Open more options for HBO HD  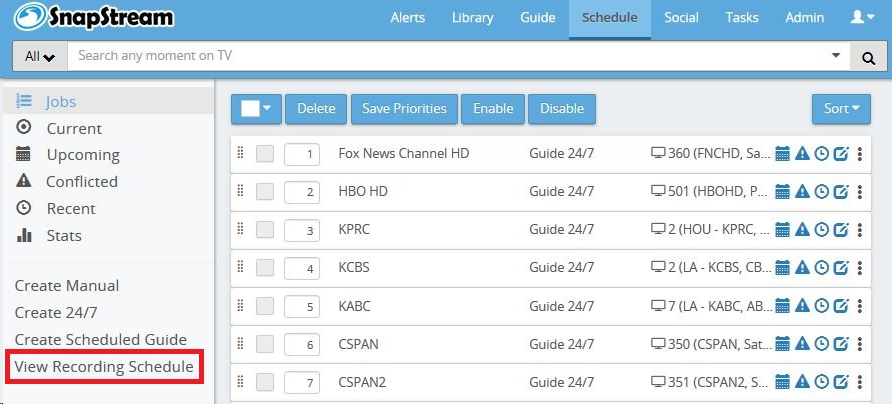(x=860, y=192)
